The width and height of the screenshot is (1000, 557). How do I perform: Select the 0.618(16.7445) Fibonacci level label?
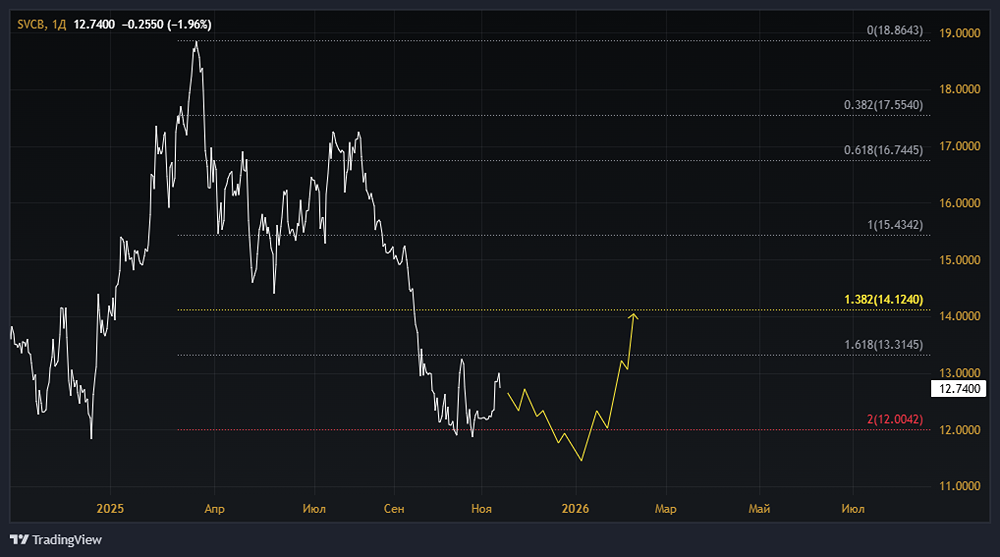(x=883, y=150)
